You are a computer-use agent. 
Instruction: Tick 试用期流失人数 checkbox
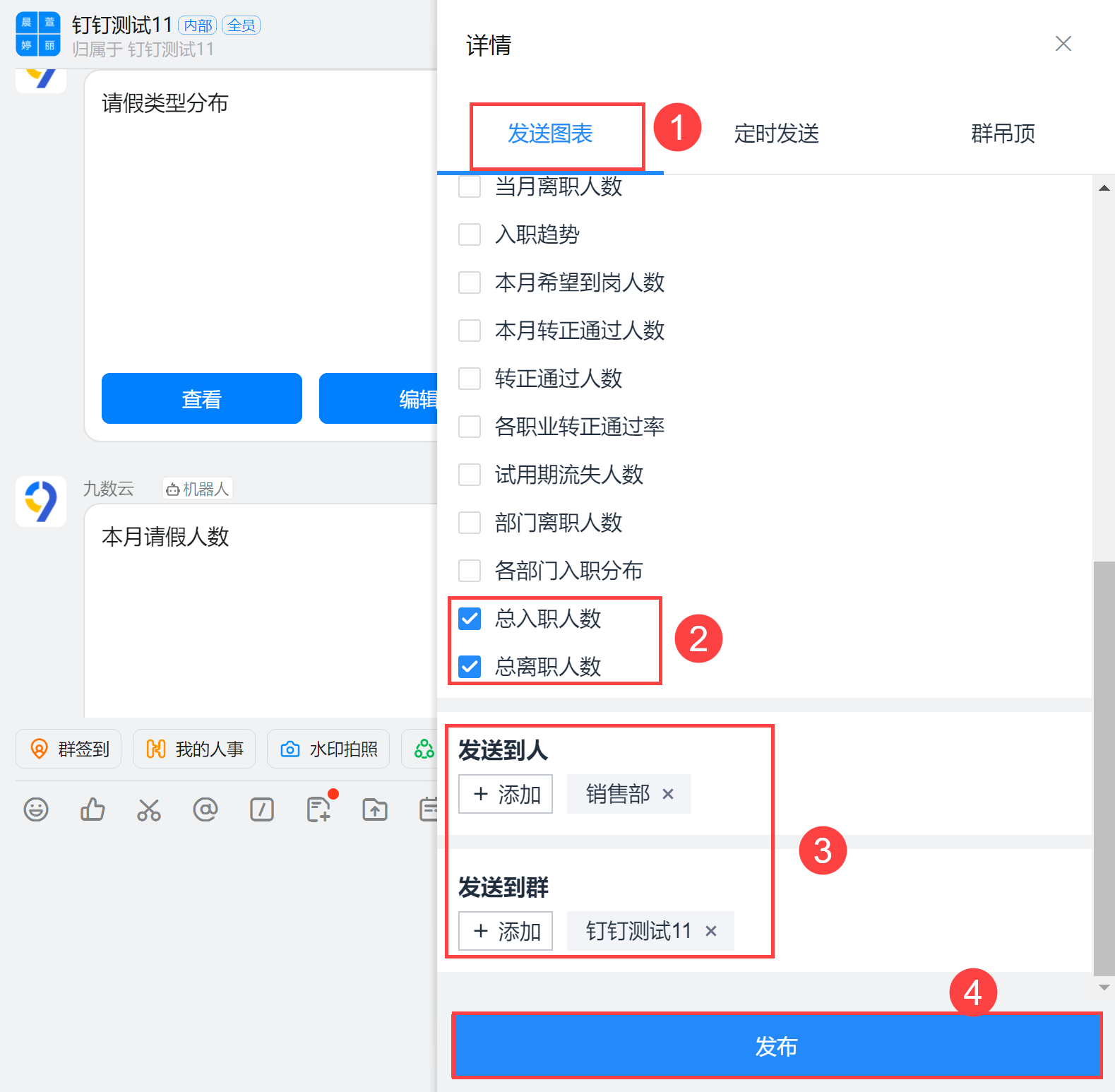470,475
